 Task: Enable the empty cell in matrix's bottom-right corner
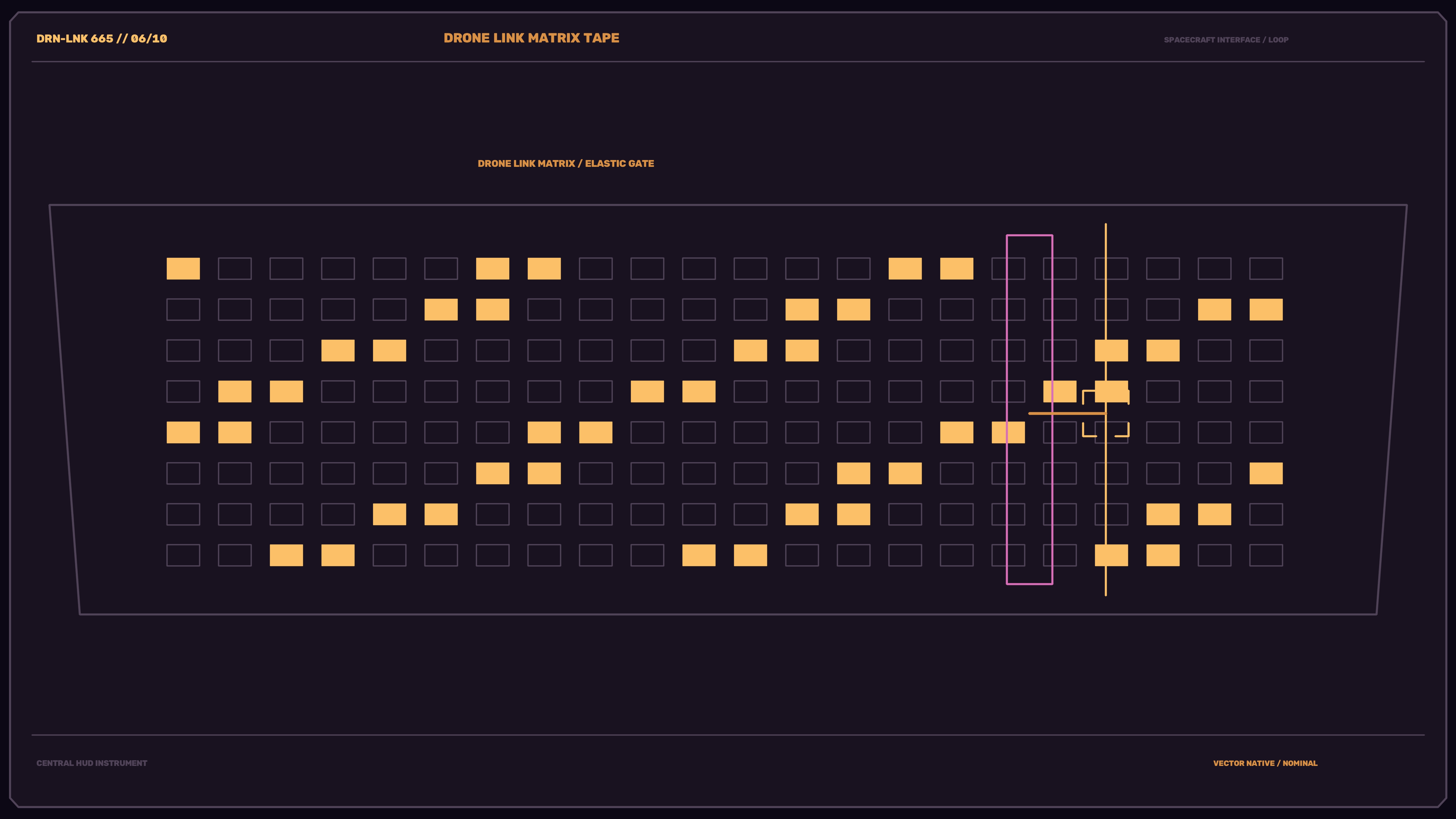tap(1266, 555)
